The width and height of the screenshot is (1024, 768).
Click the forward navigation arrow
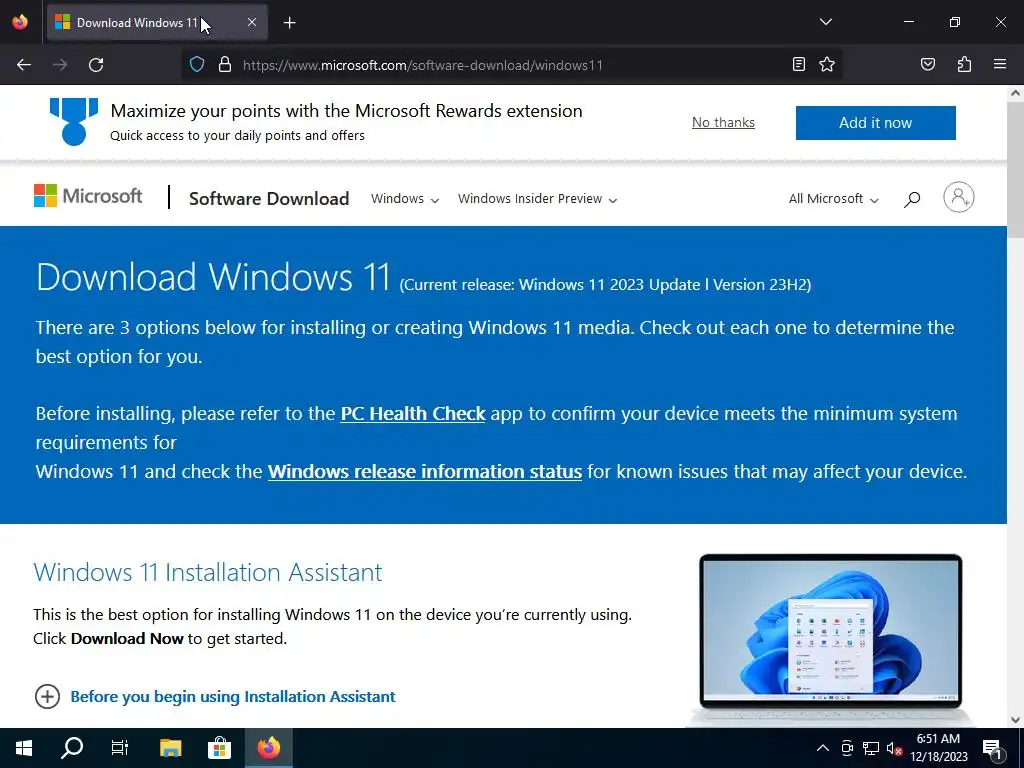click(60, 65)
